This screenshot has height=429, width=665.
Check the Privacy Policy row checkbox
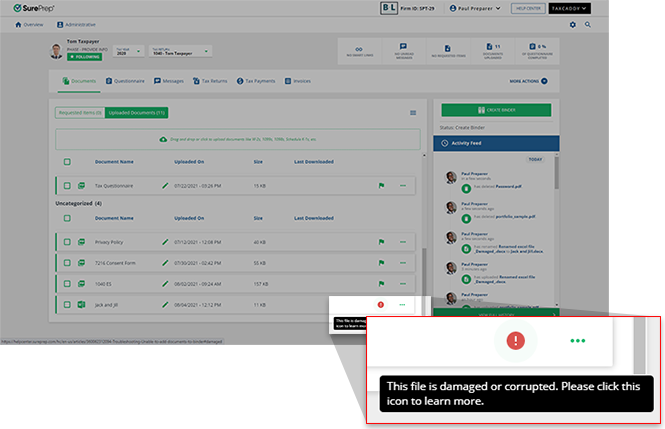point(67,242)
